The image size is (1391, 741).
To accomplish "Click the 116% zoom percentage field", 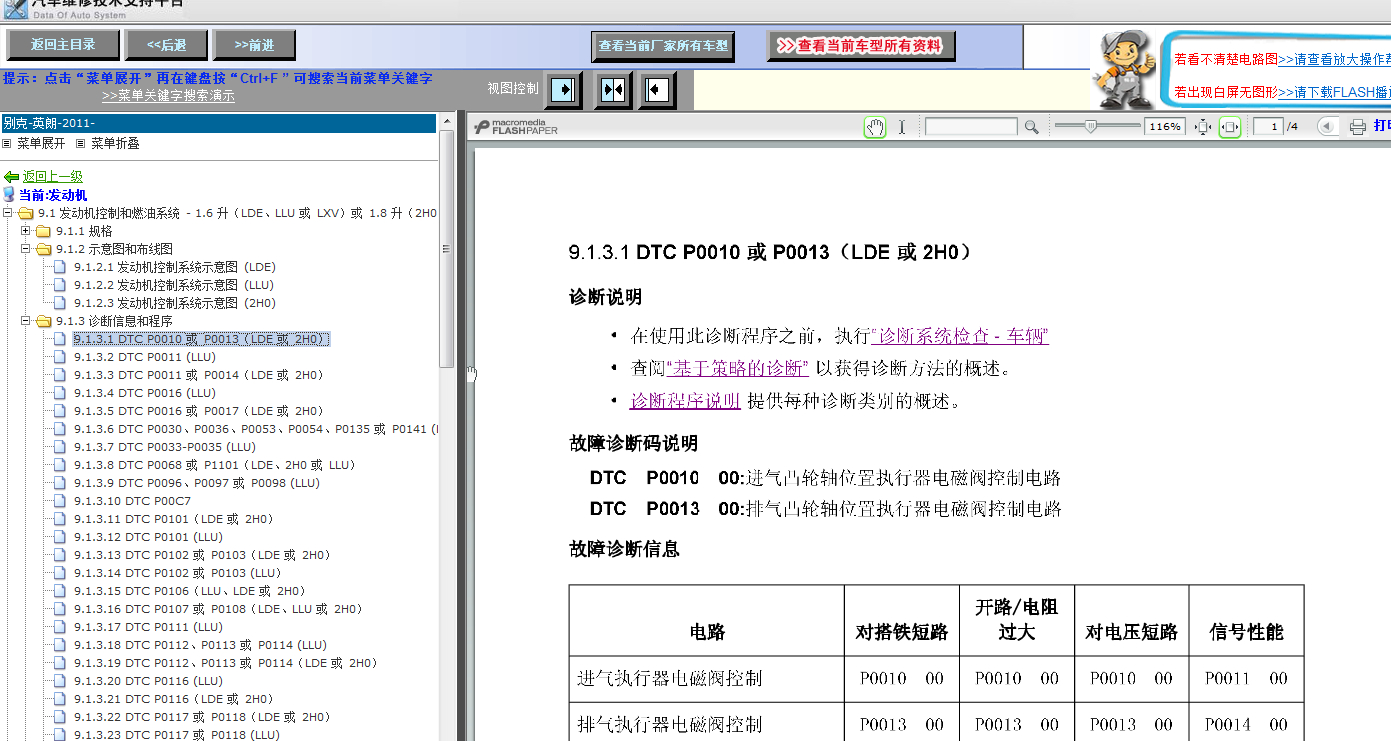I will 1165,127.
